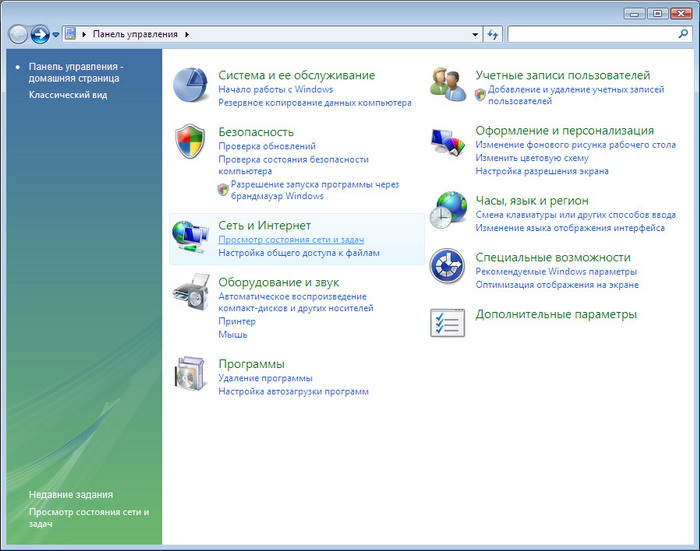The image size is (700, 551).
Task: Click Начало работы с Windows
Action: [275, 89]
